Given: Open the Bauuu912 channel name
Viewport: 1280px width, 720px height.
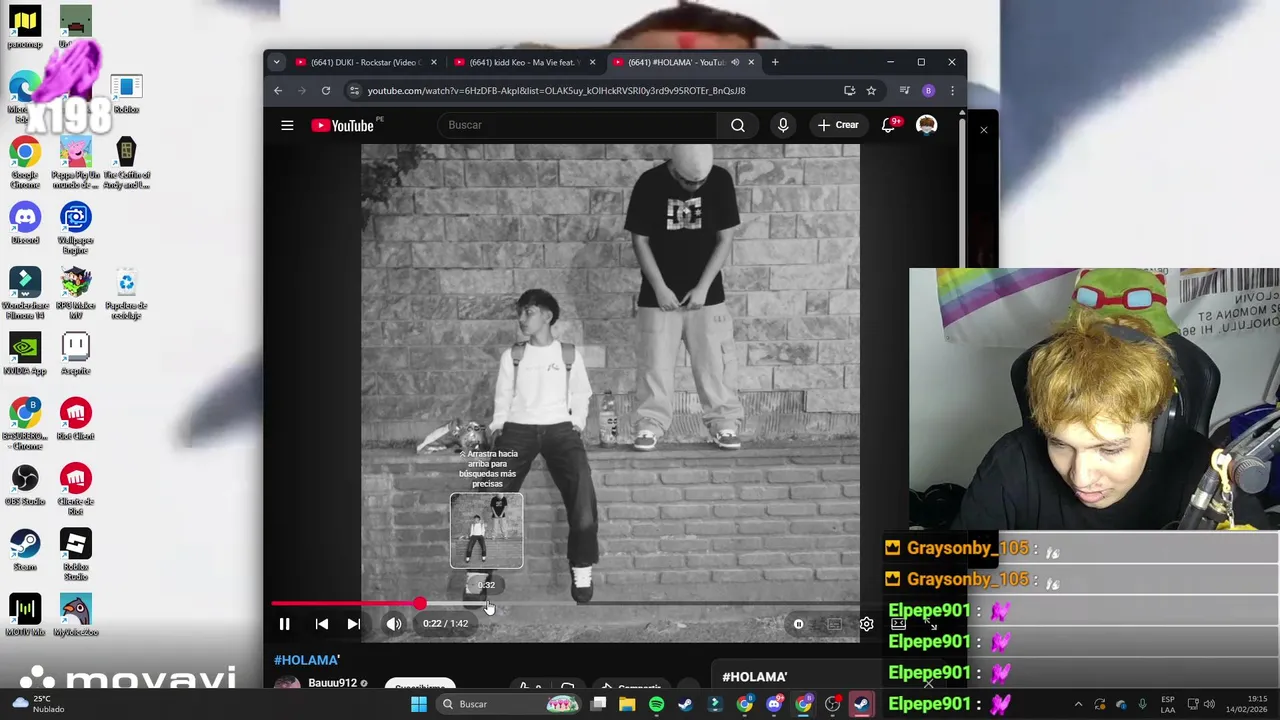Looking at the screenshot, I should click(332, 683).
